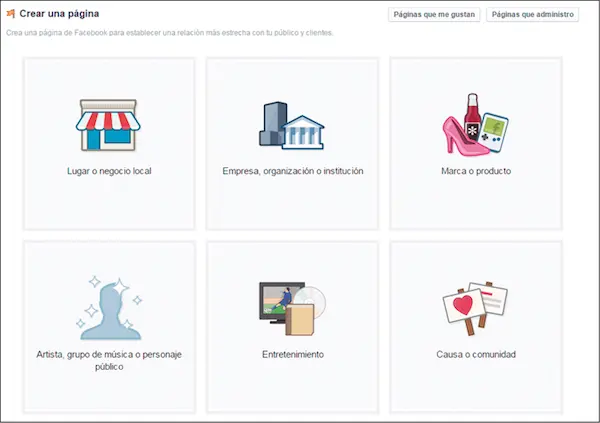
Task: Choose the shoe, bottle and gadget icon
Action: click(476, 125)
